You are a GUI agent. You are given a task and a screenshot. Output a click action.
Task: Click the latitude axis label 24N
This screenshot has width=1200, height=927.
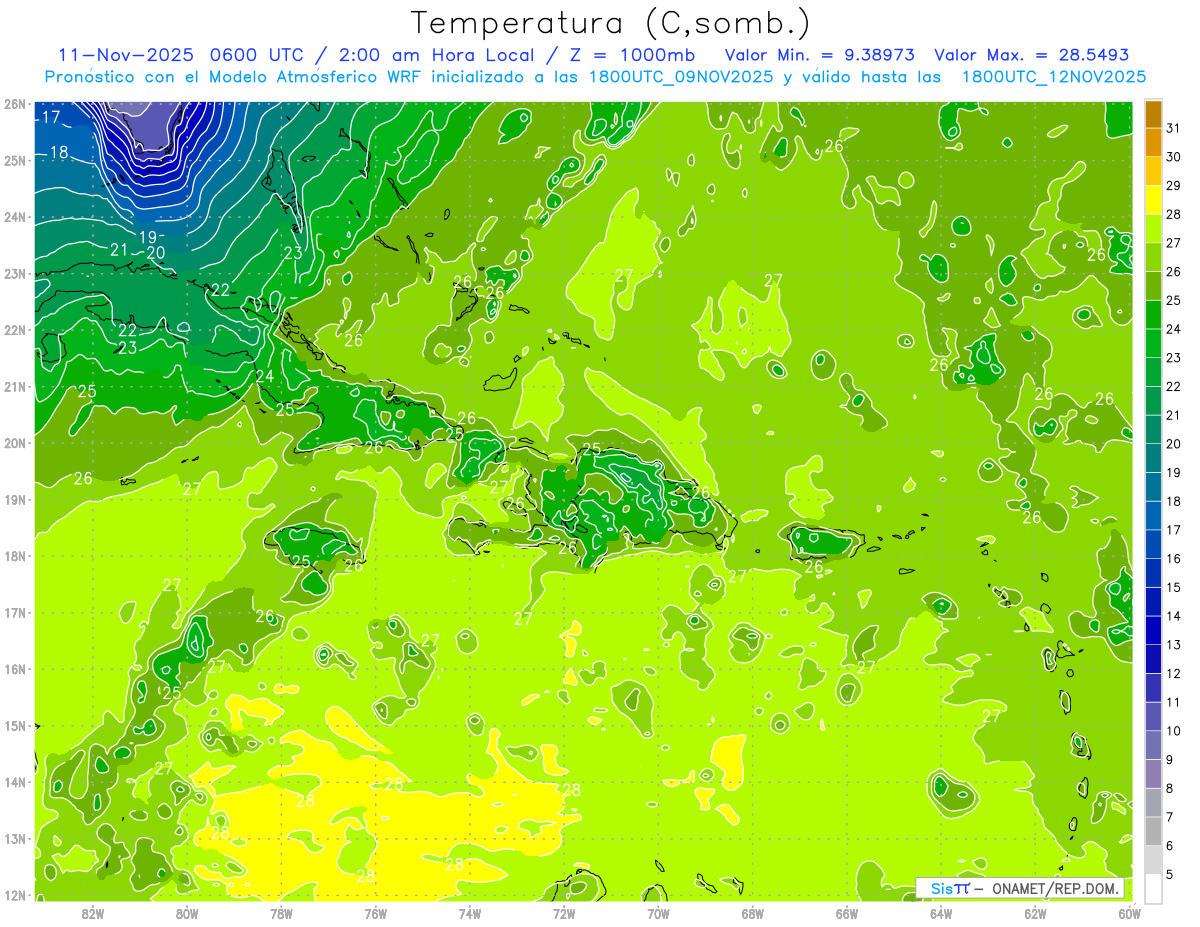pos(16,216)
